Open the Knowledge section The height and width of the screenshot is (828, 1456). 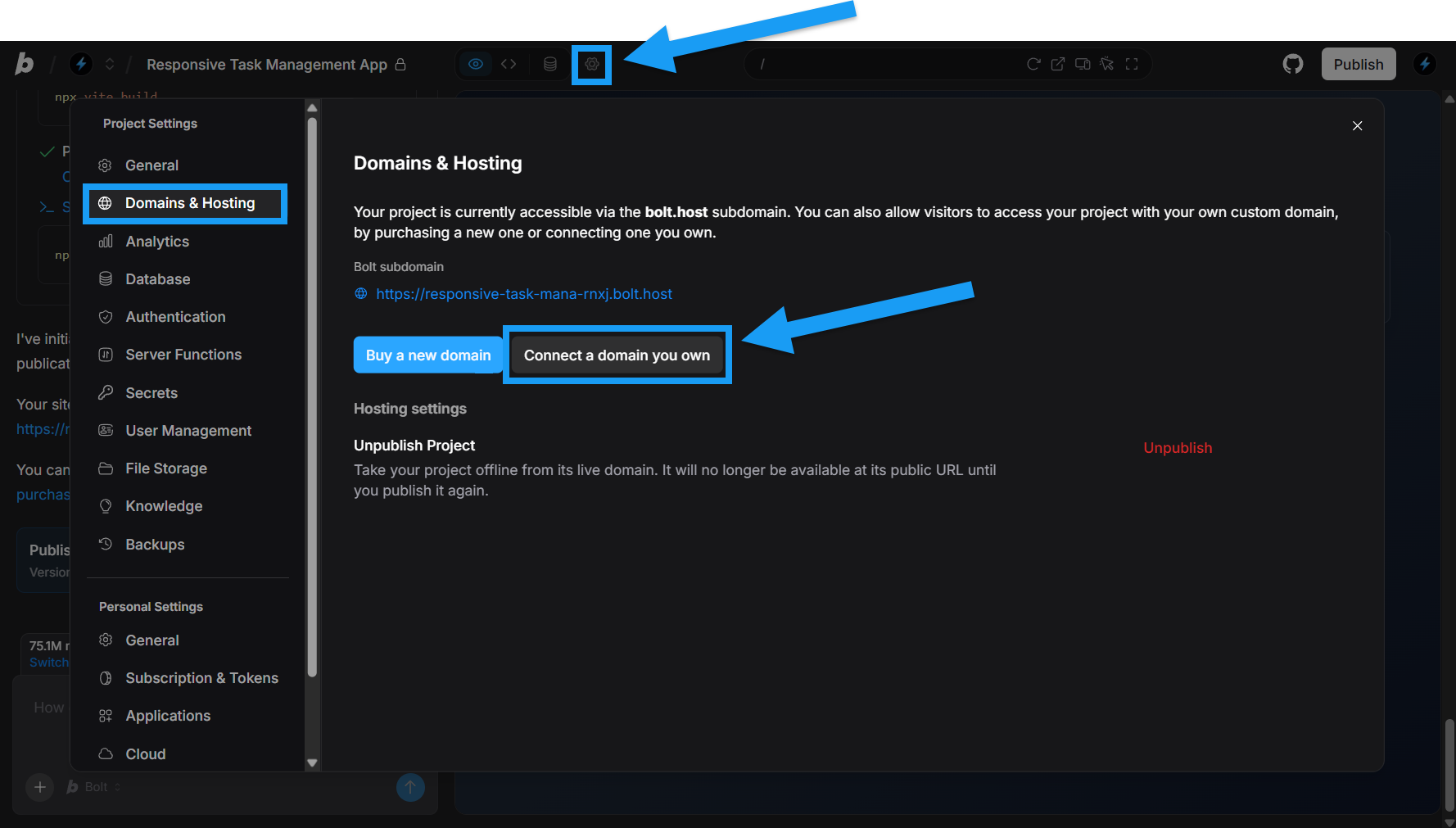[188, 506]
